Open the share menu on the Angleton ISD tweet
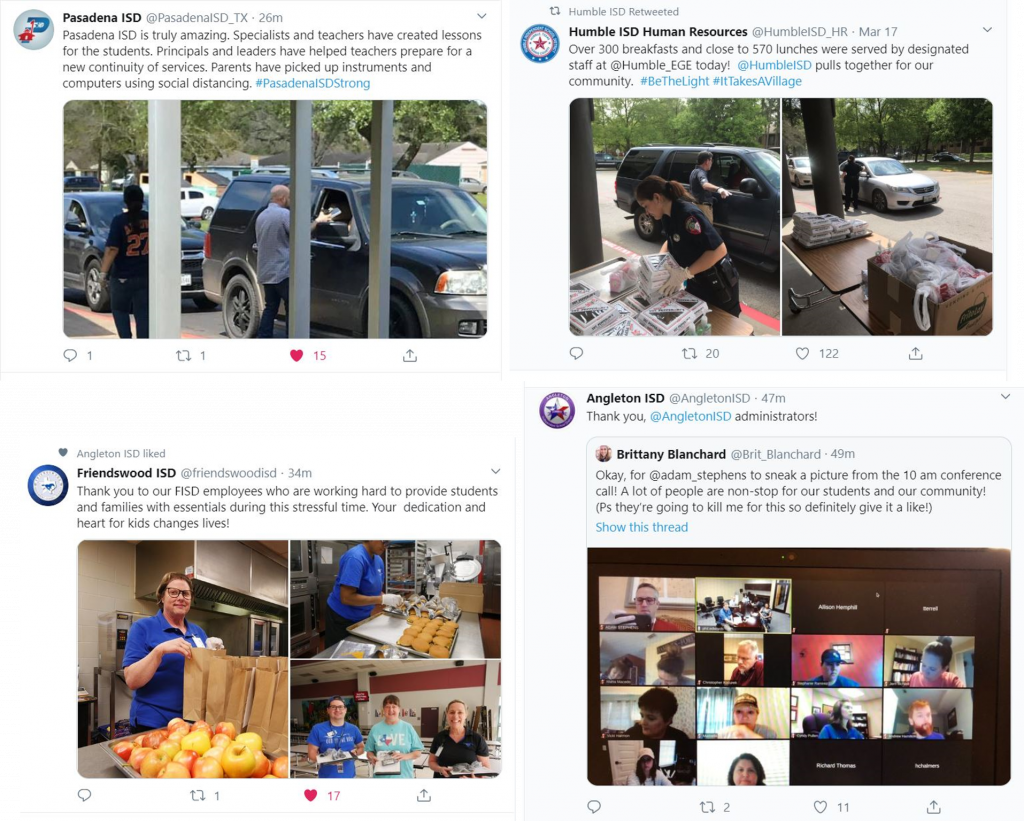The image size is (1024, 821). [x=934, y=807]
